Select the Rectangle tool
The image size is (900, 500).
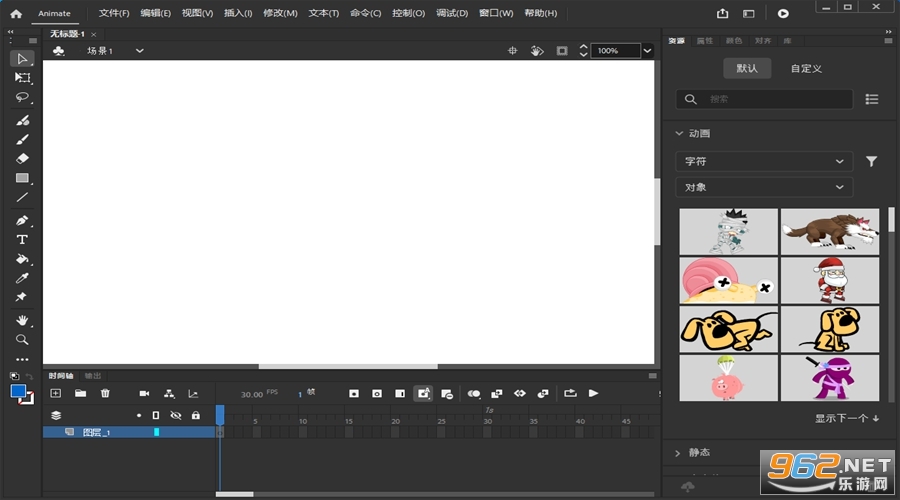tap(22, 178)
